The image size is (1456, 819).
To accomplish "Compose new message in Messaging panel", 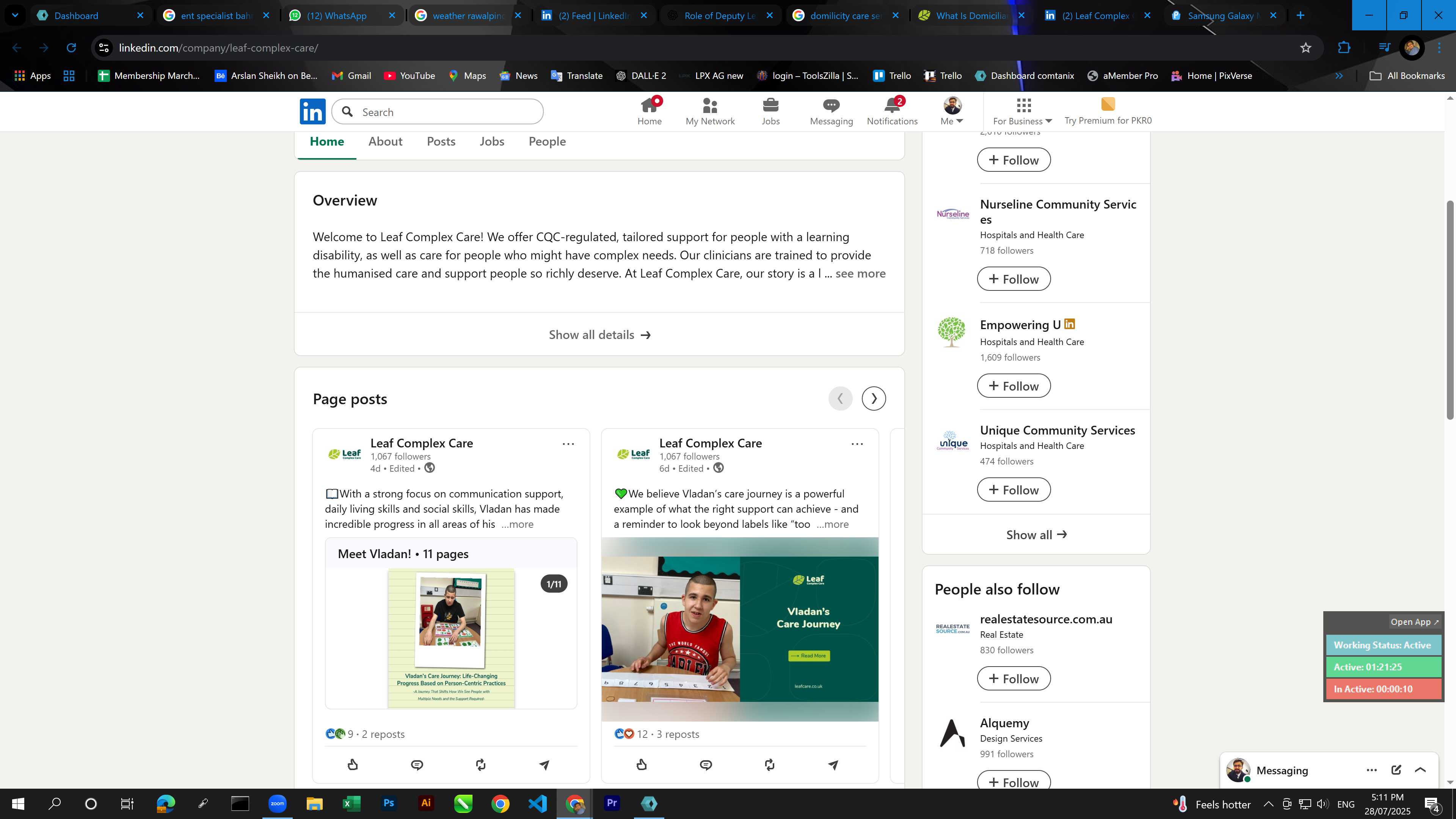I will [1396, 770].
